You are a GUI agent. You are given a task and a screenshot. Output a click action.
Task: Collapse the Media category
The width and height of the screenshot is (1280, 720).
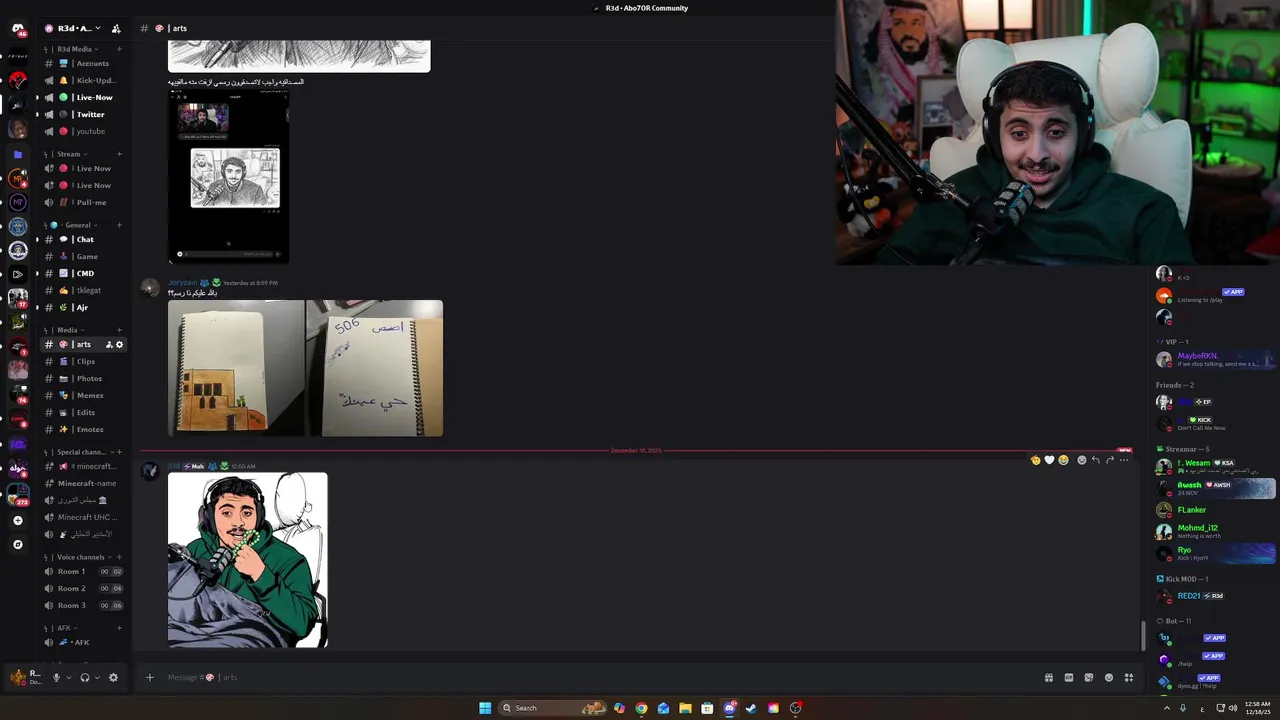67,330
